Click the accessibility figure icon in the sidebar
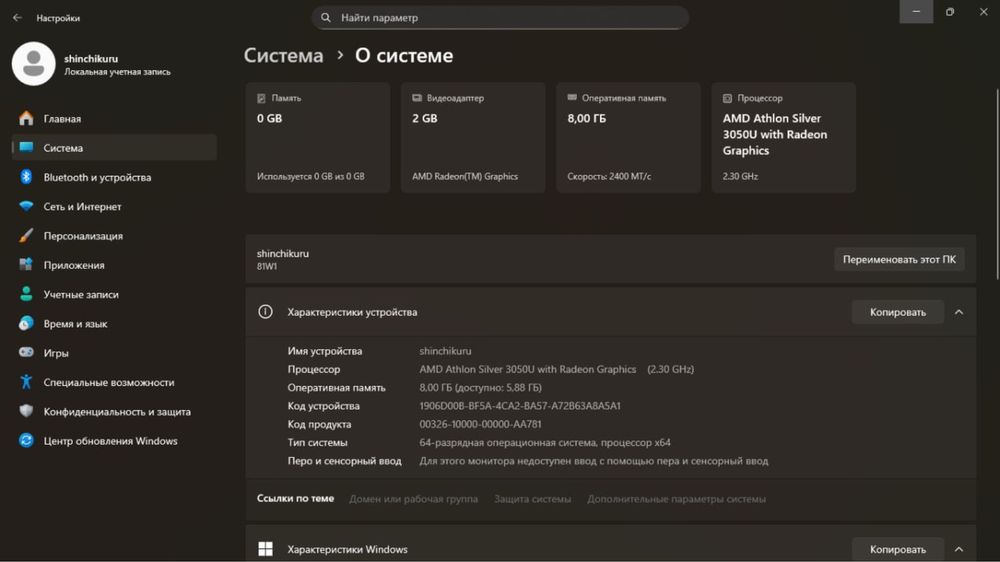1000x562 pixels. [26, 381]
